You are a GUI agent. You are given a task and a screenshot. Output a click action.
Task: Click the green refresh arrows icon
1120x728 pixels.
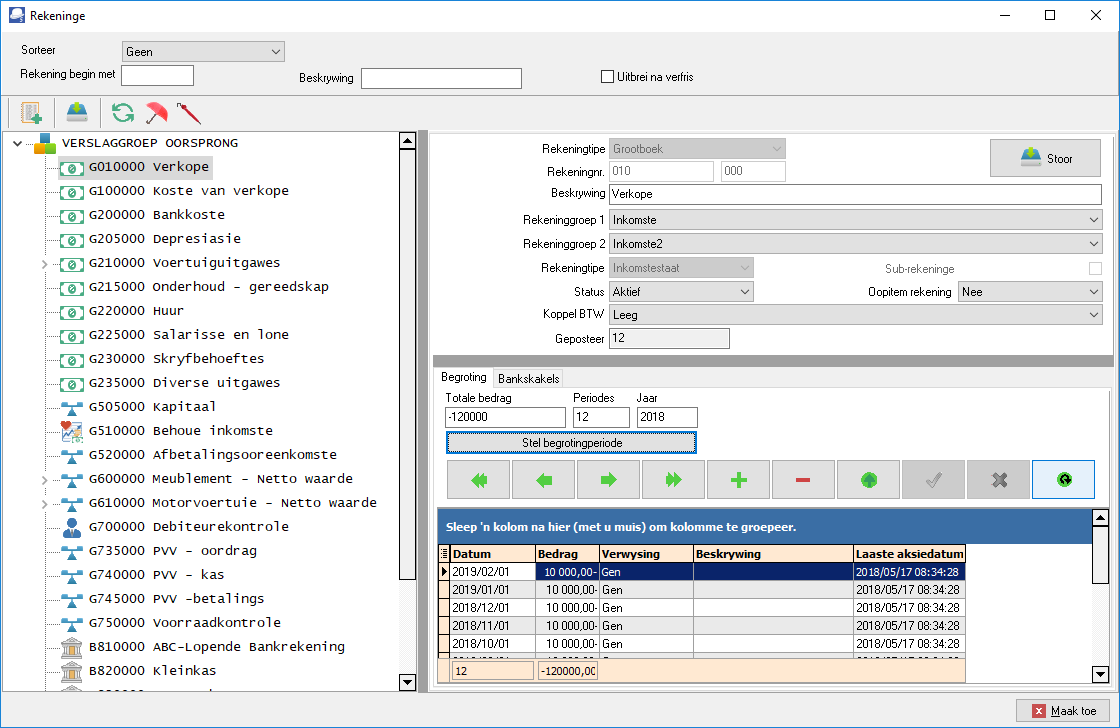(x=123, y=113)
